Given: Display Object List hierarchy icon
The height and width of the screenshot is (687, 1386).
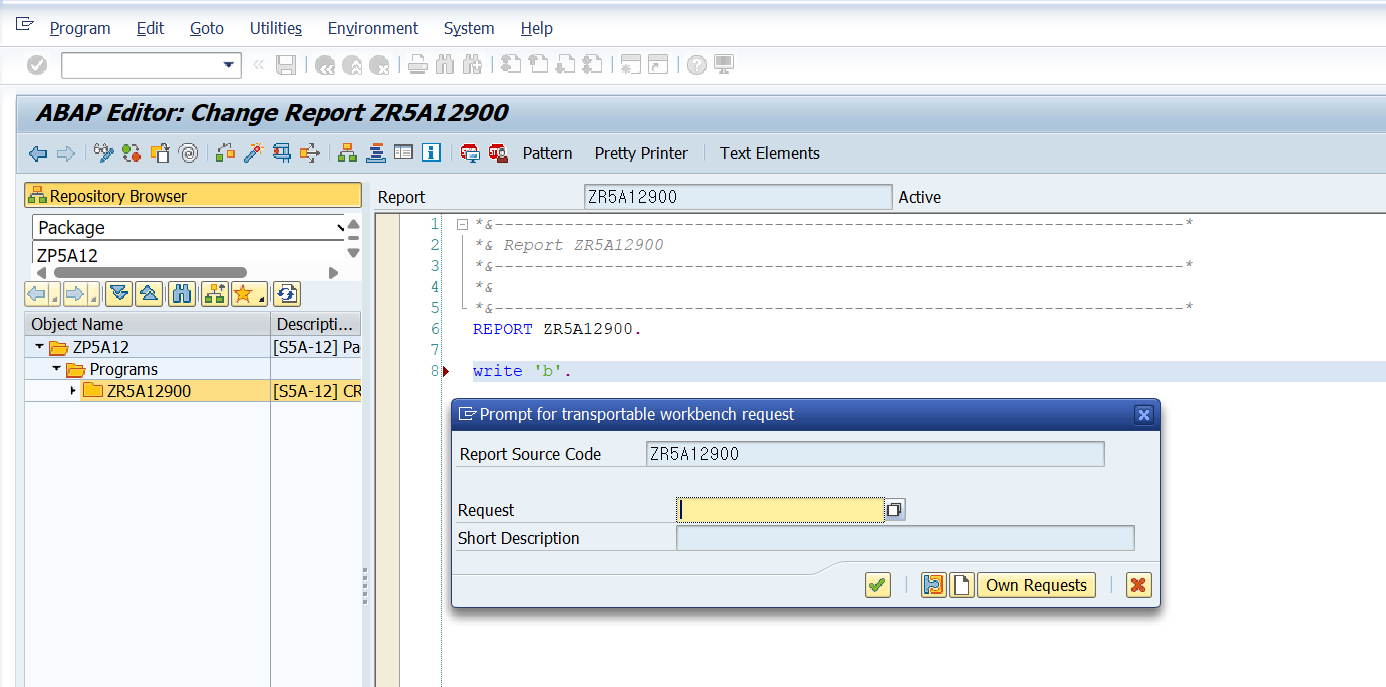Looking at the screenshot, I should coord(347,153).
